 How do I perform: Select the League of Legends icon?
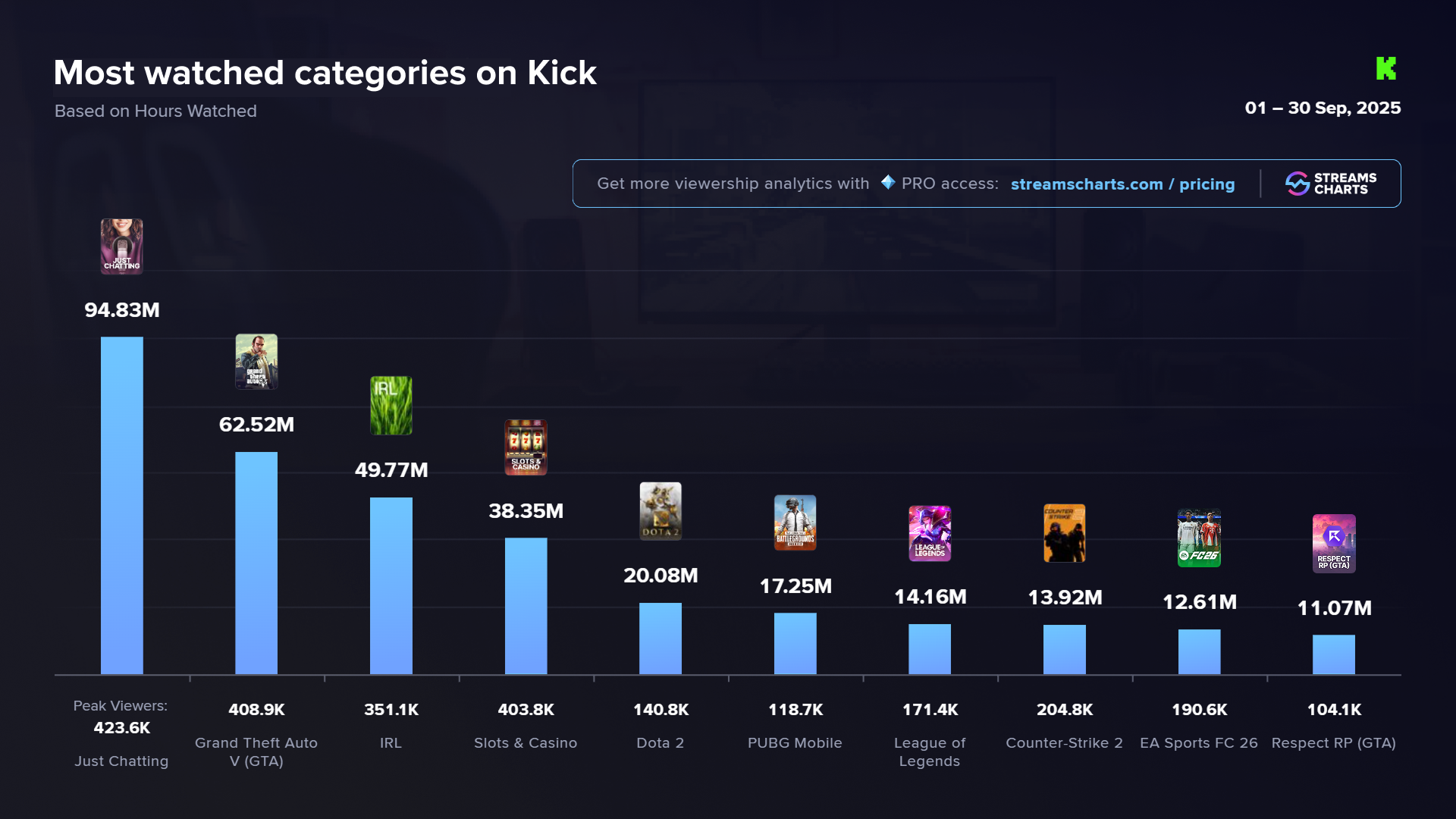[930, 533]
